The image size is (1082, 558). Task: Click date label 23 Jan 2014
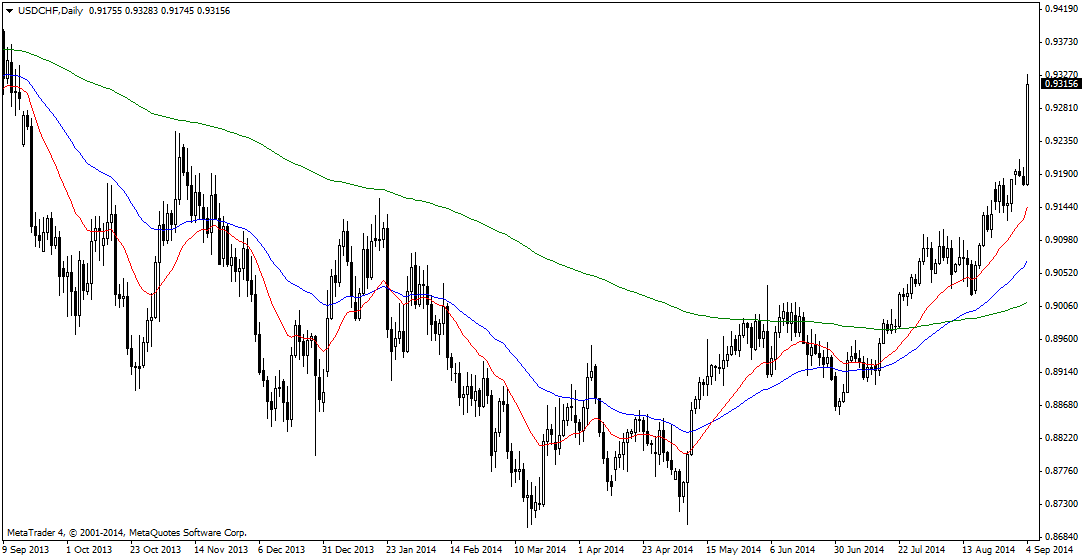click(x=410, y=550)
